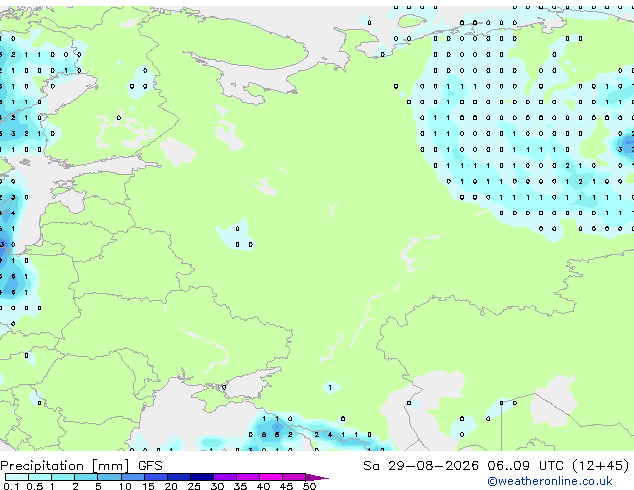Viewport: 634px width, 490px height.
Task: Click the 0.5–1 mm legend color swatch
Action: pos(40,477)
